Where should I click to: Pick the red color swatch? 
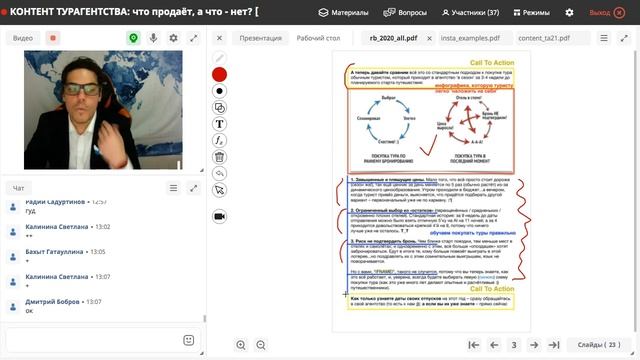219,74
